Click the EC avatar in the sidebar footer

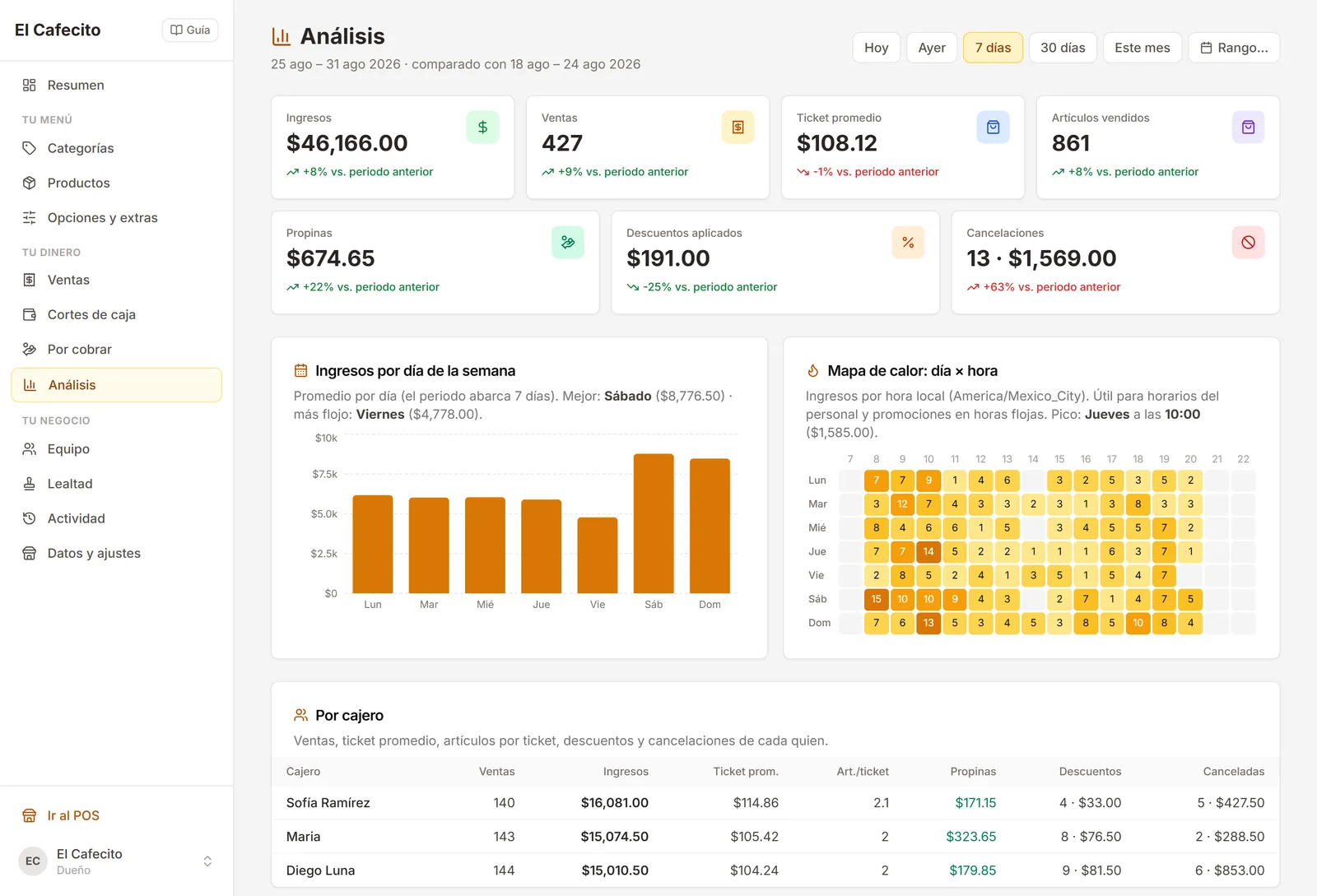(x=33, y=861)
